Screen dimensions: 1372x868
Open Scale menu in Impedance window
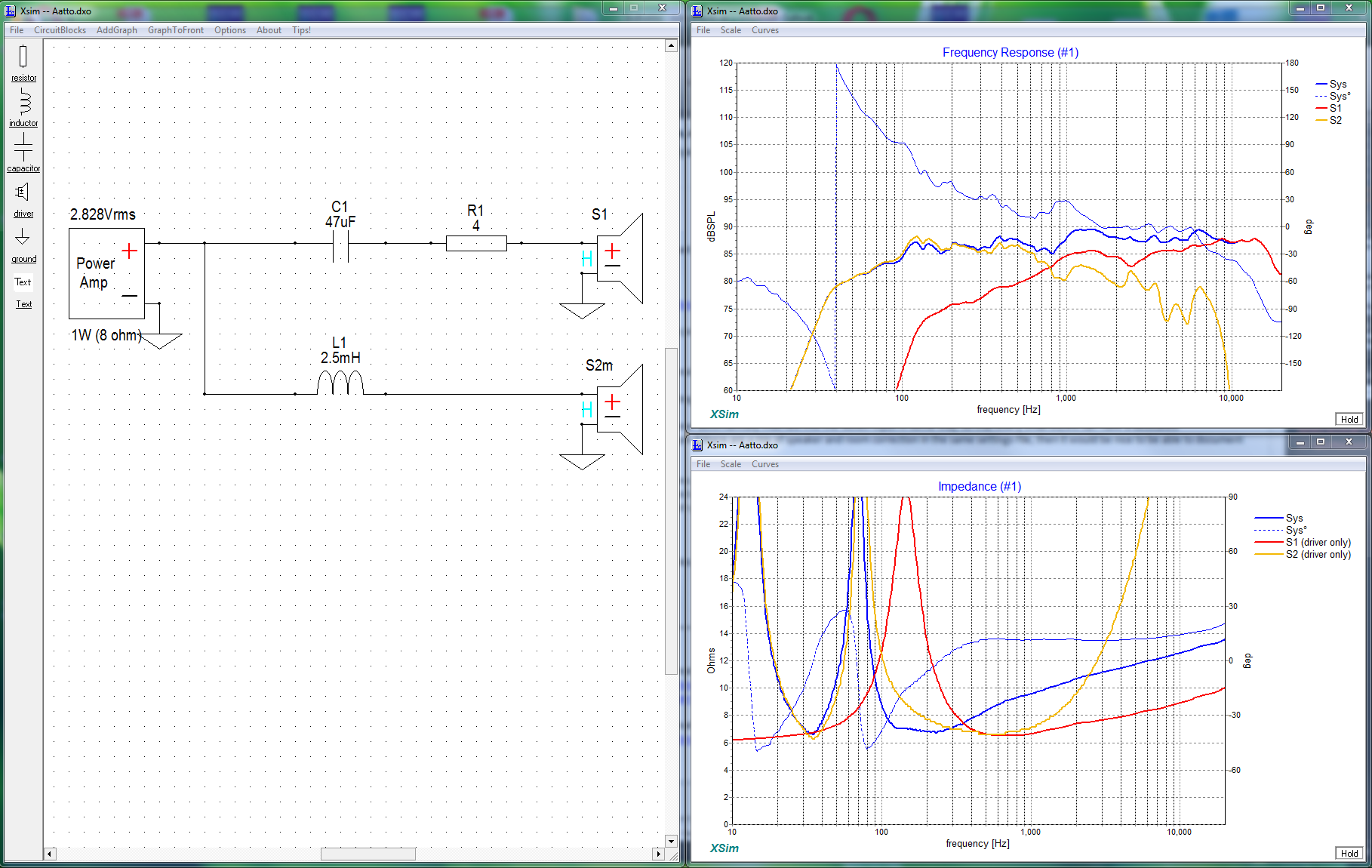pos(731,464)
